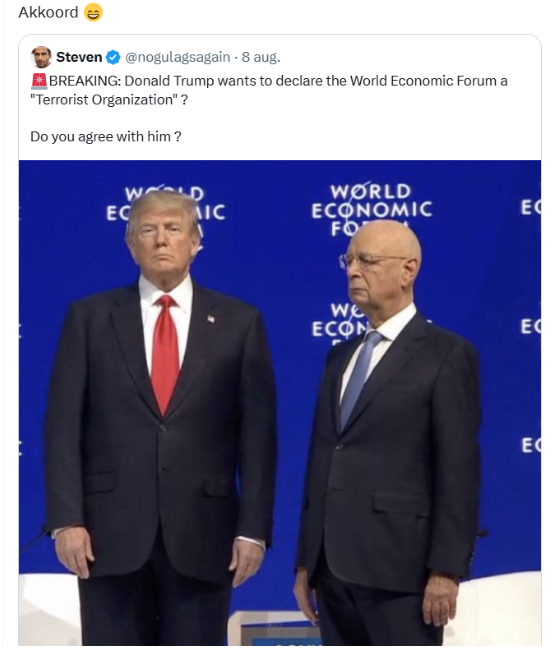The width and height of the screenshot is (552, 660).
Task: Click the quoted tweet card header area
Action: coord(280,57)
